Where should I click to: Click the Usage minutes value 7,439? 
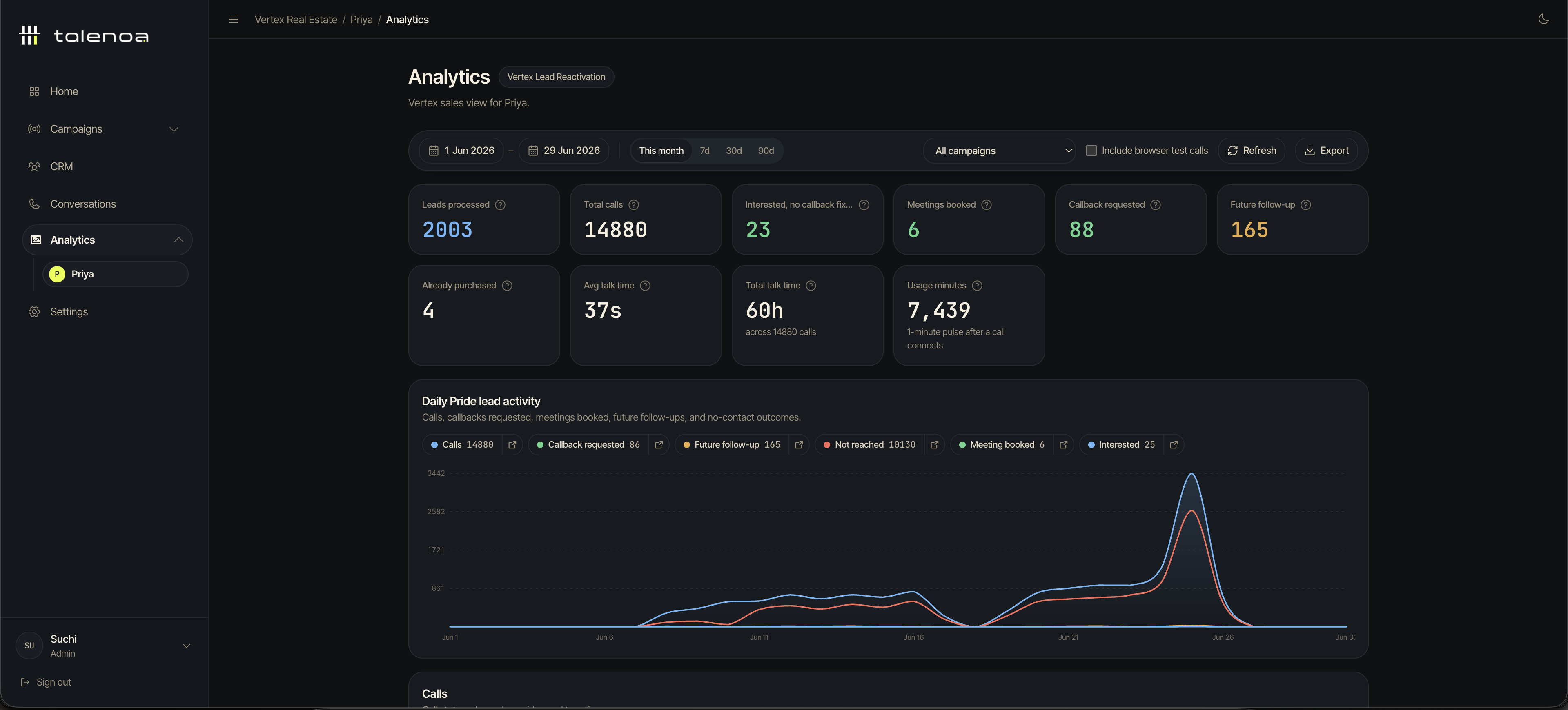pos(939,311)
